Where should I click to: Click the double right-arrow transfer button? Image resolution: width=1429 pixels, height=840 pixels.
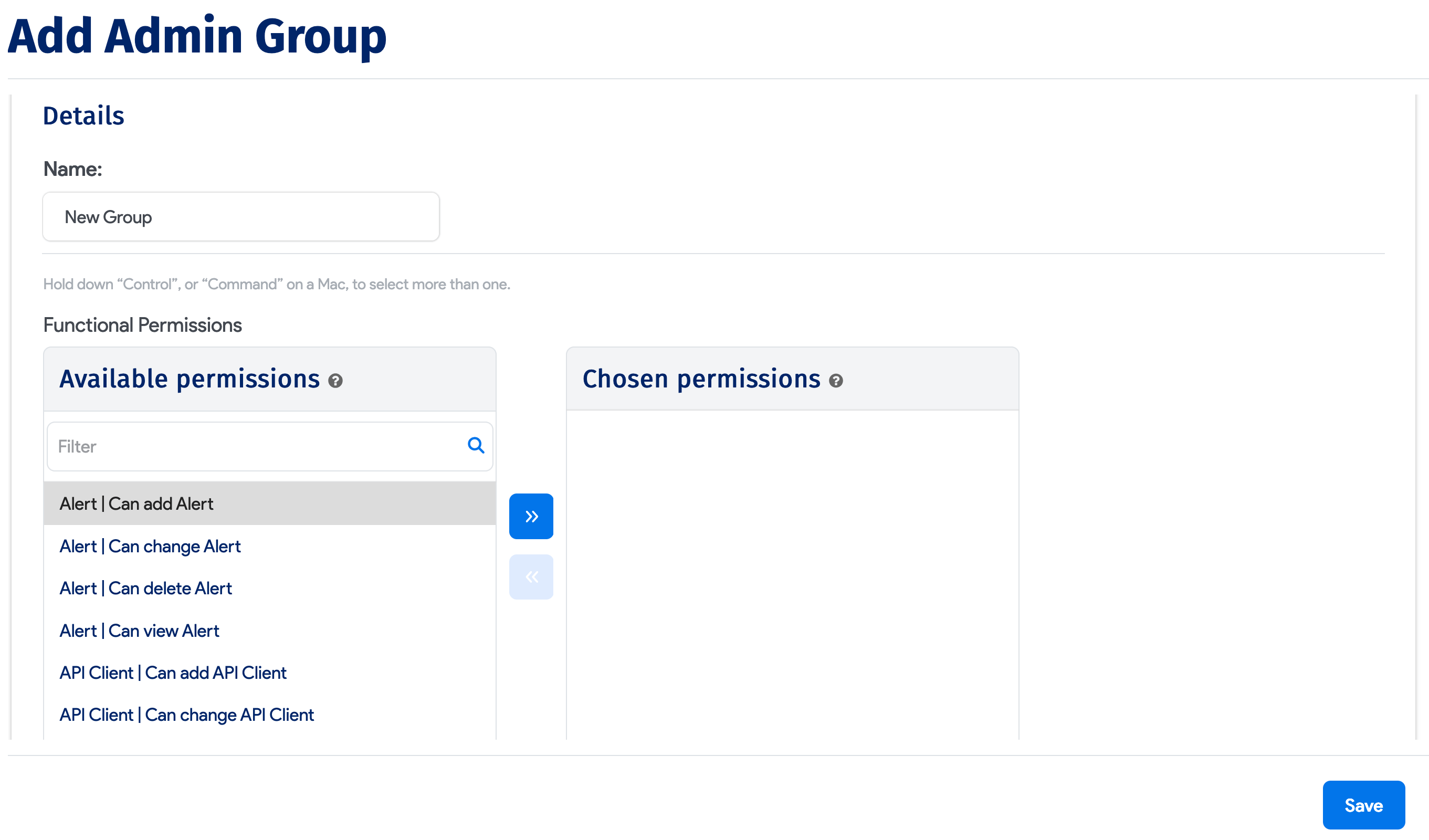531,515
